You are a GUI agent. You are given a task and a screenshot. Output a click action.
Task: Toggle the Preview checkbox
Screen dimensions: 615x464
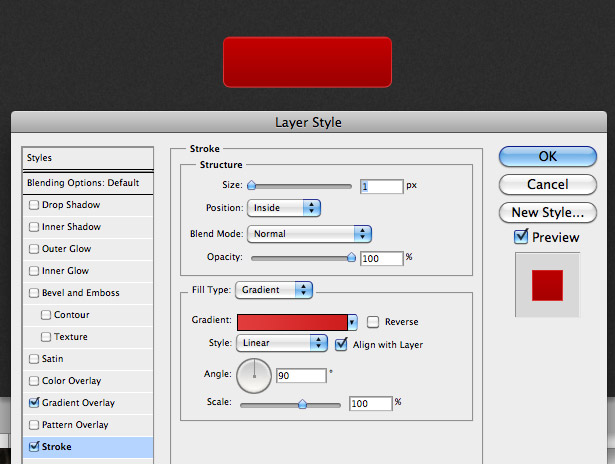pos(521,236)
